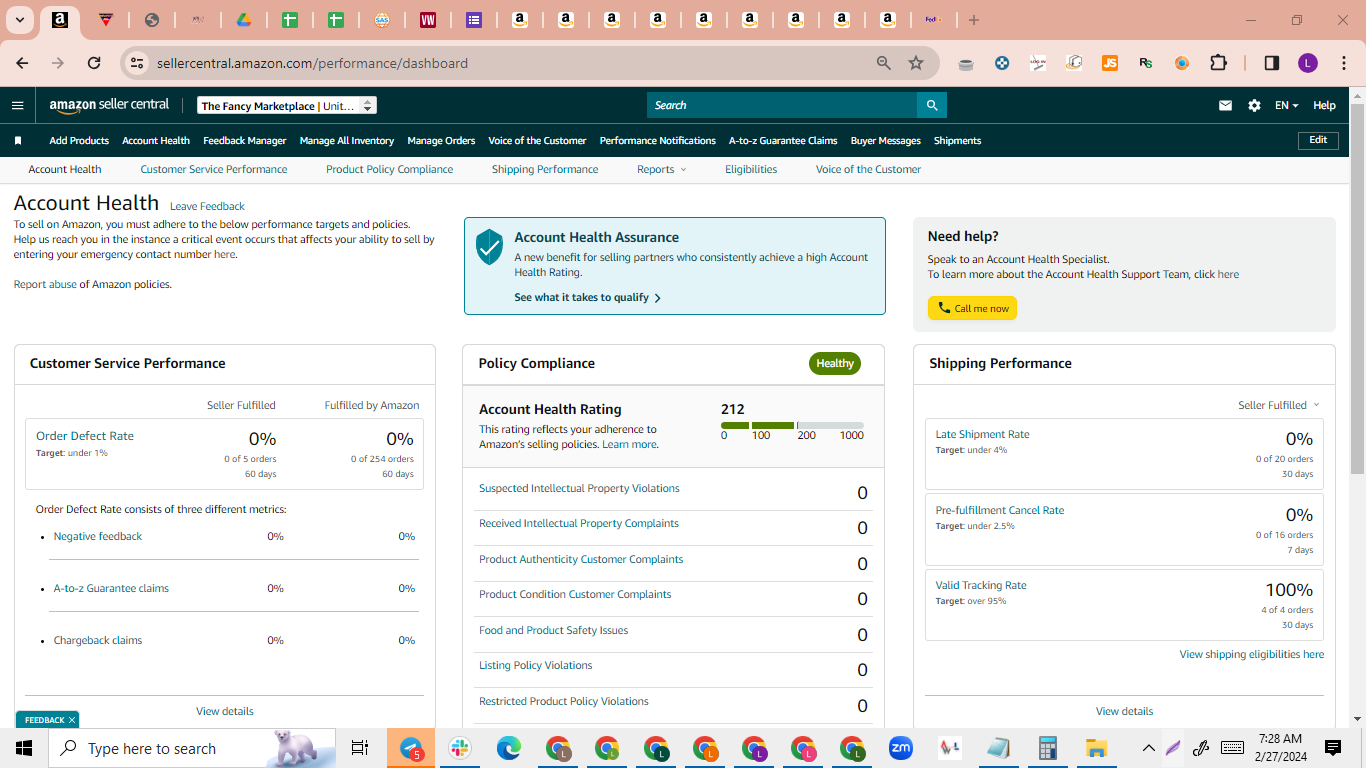This screenshot has height=768, width=1366.
Task: Click the Account Health Rating progress bar
Action: point(792,425)
